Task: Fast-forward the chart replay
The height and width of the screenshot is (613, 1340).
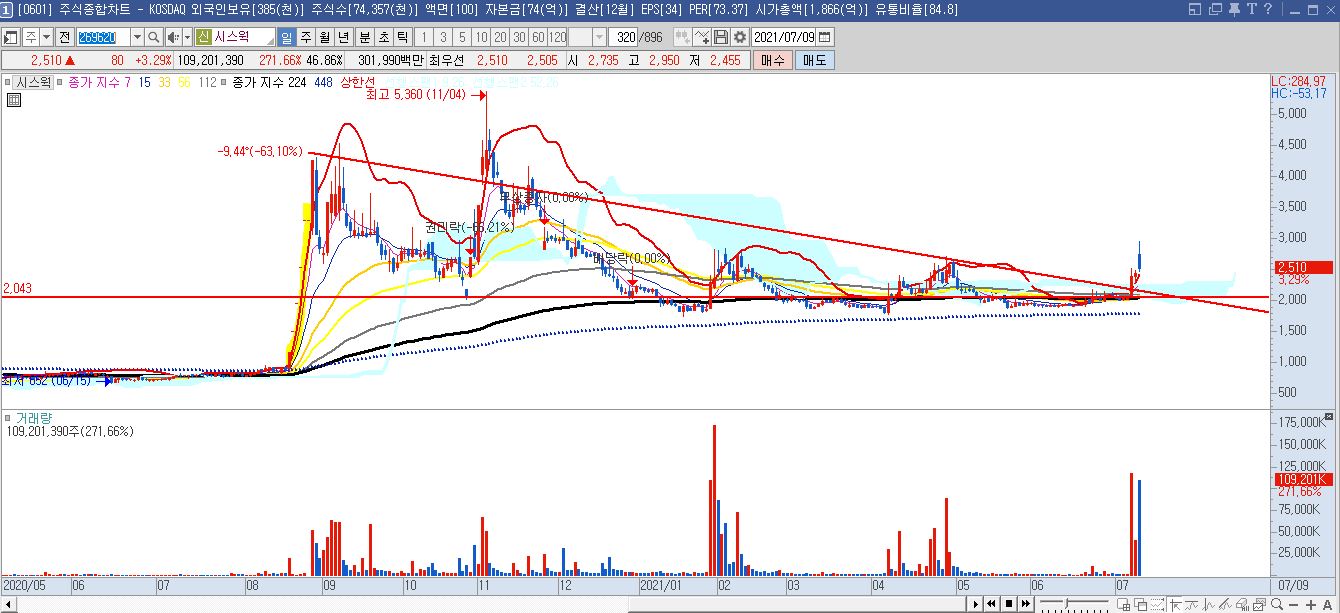Action: pos(1026,604)
